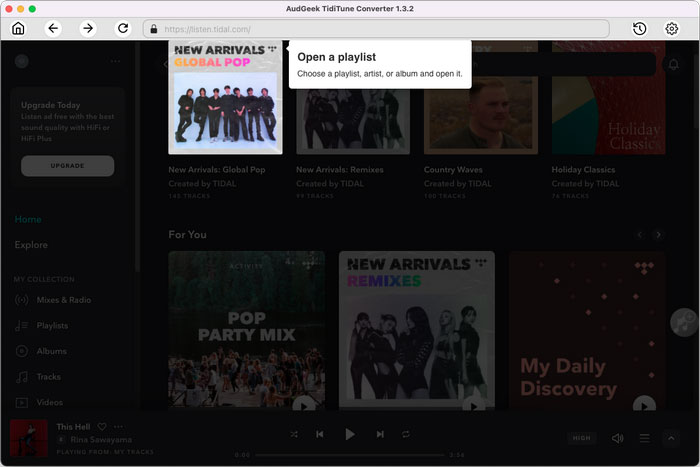Click the floating add-music button on right edge

point(684,322)
